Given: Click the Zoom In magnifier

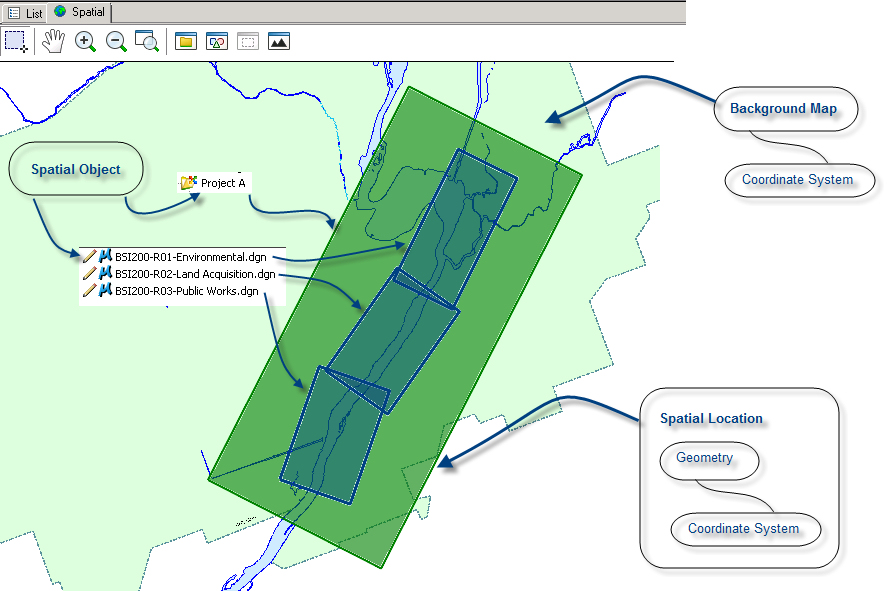Looking at the screenshot, I should 85,41.
